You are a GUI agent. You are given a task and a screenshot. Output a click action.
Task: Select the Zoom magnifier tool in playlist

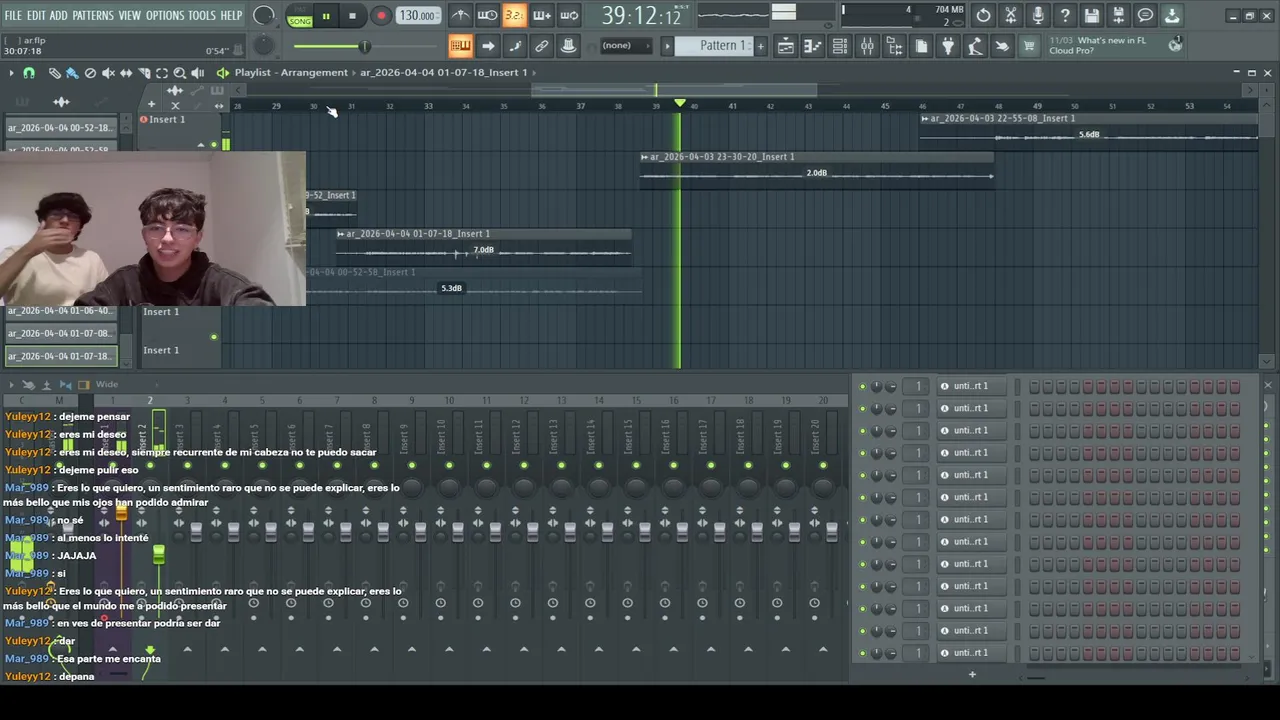(180, 73)
